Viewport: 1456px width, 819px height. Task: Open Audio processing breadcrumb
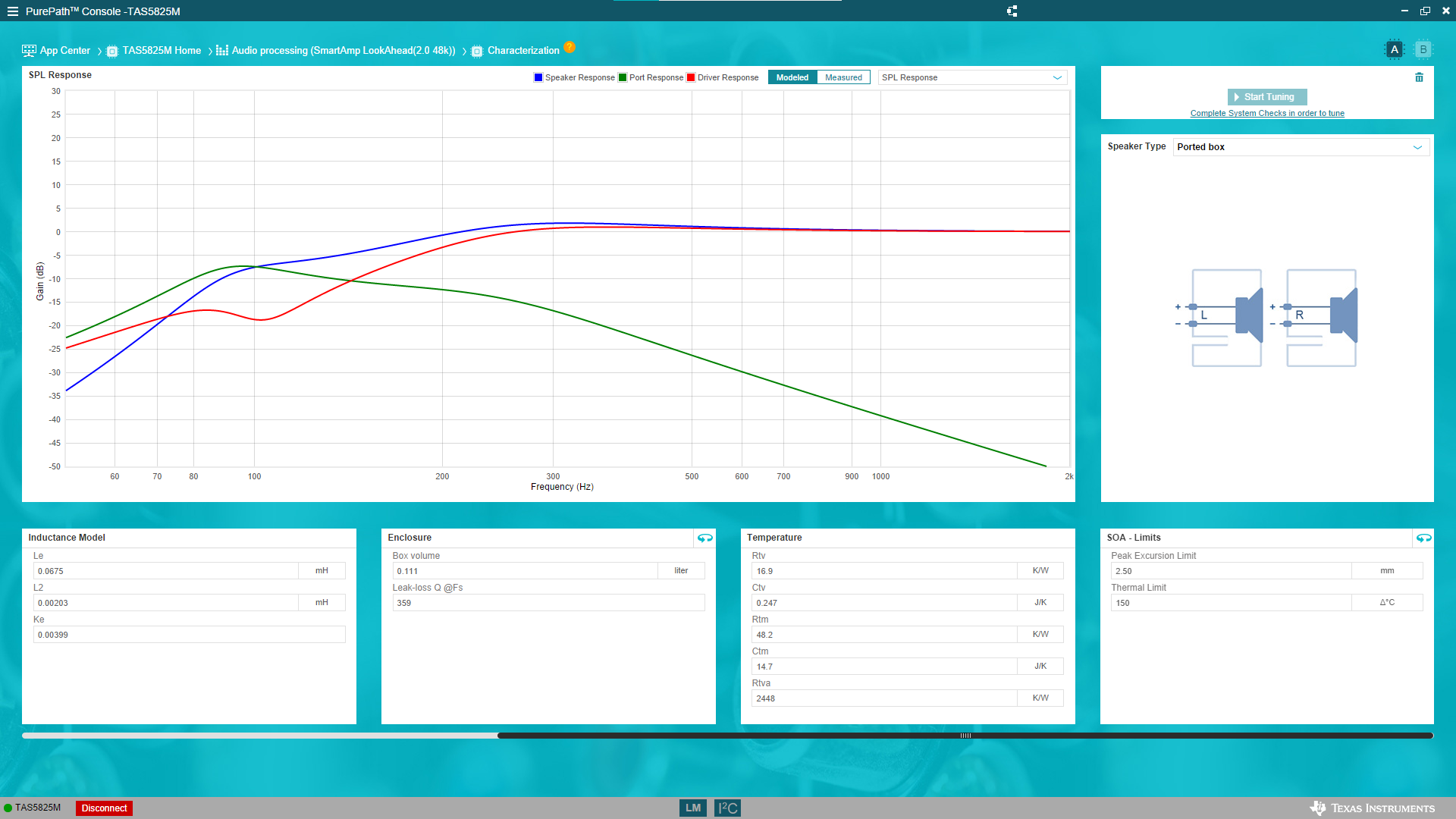click(343, 51)
